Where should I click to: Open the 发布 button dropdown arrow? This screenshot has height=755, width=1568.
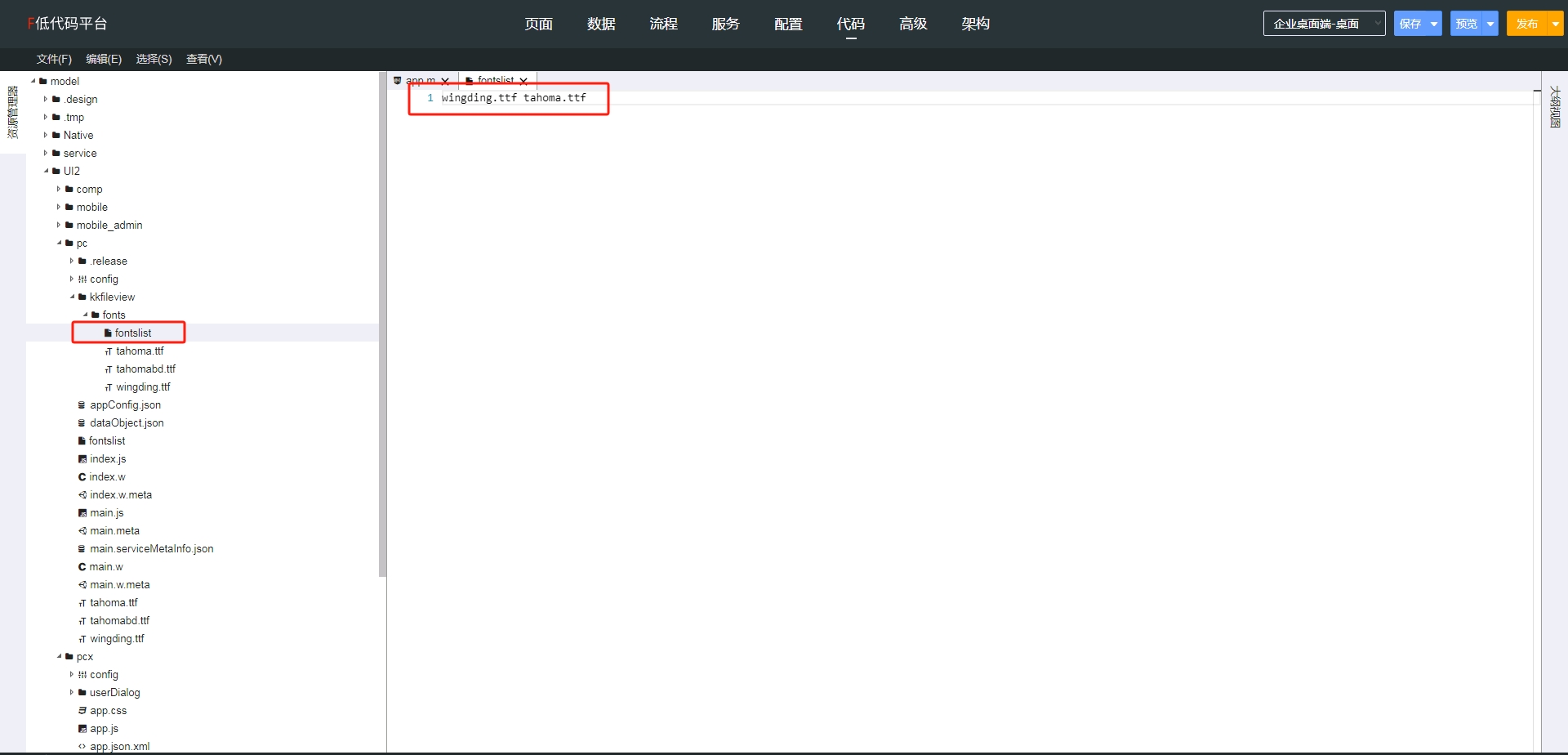pyautogui.click(x=1556, y=24)
